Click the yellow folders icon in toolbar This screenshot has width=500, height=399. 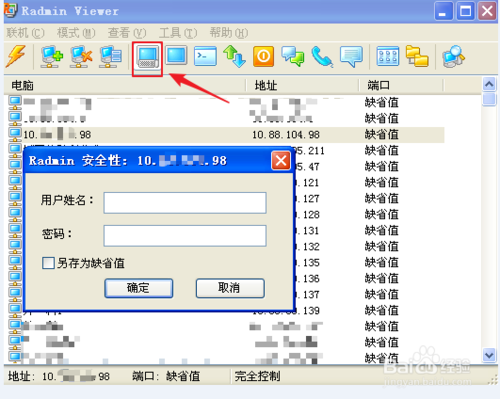[x=417, y=56]
